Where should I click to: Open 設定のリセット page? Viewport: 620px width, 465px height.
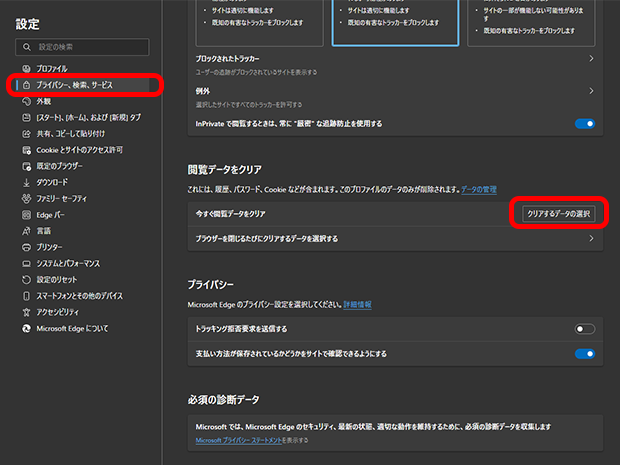(57, 280)
